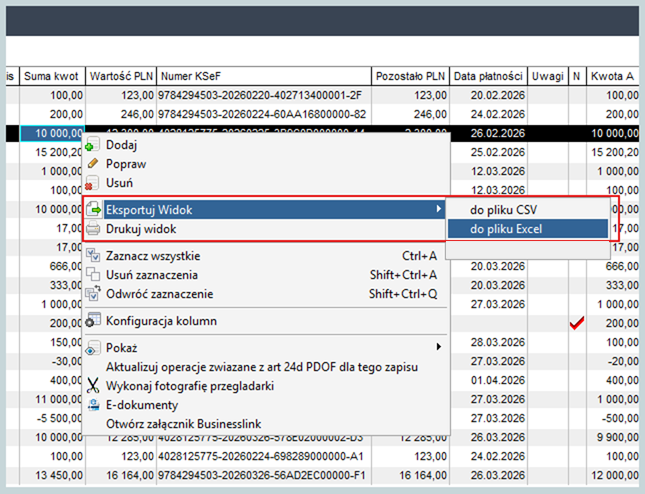645x494 pixels.
Task: Click the Odwróć zaznaczenie icon
Action: click(93, 294)
